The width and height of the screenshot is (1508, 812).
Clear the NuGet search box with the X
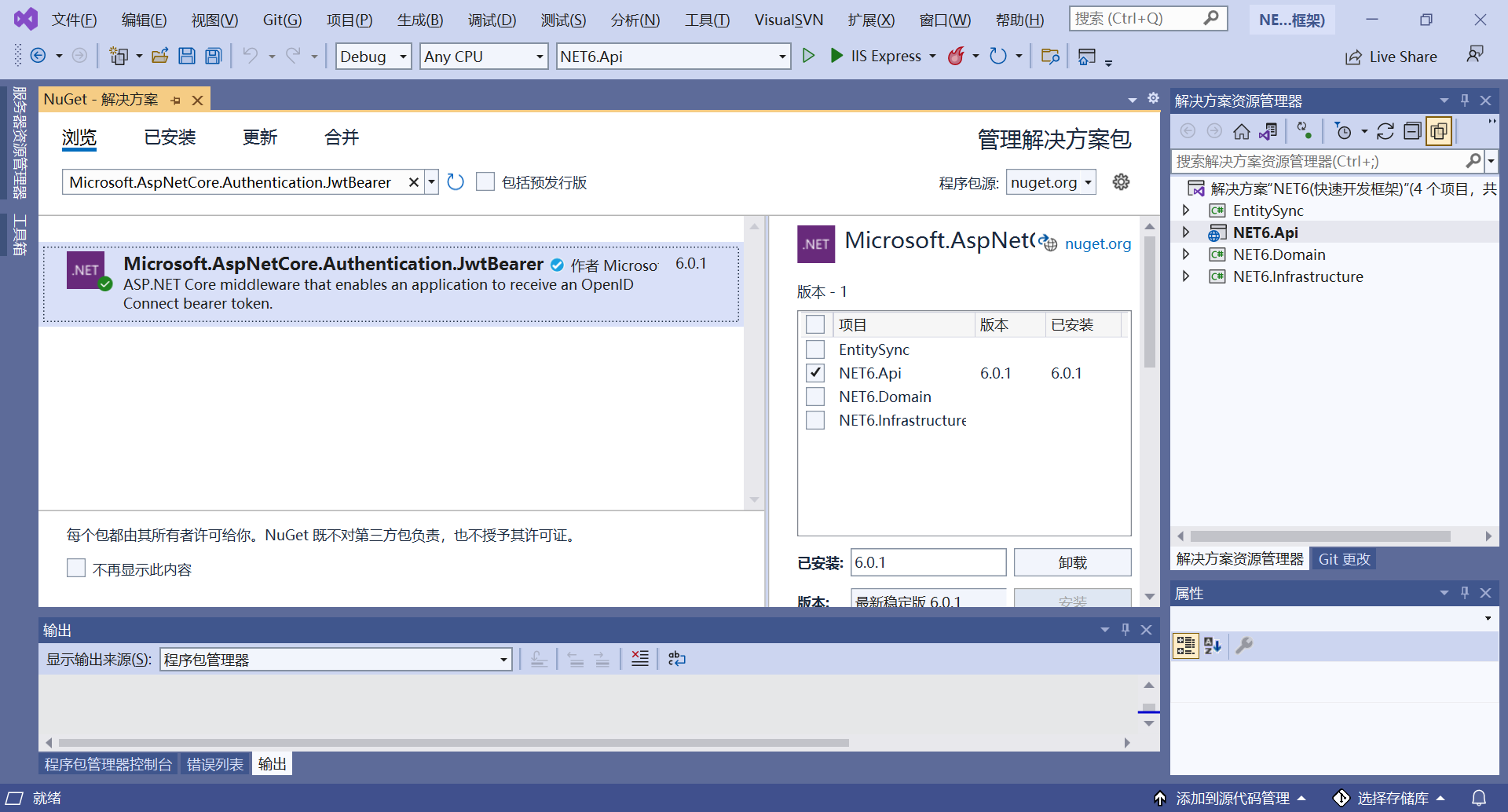click(x=414, y=181)
